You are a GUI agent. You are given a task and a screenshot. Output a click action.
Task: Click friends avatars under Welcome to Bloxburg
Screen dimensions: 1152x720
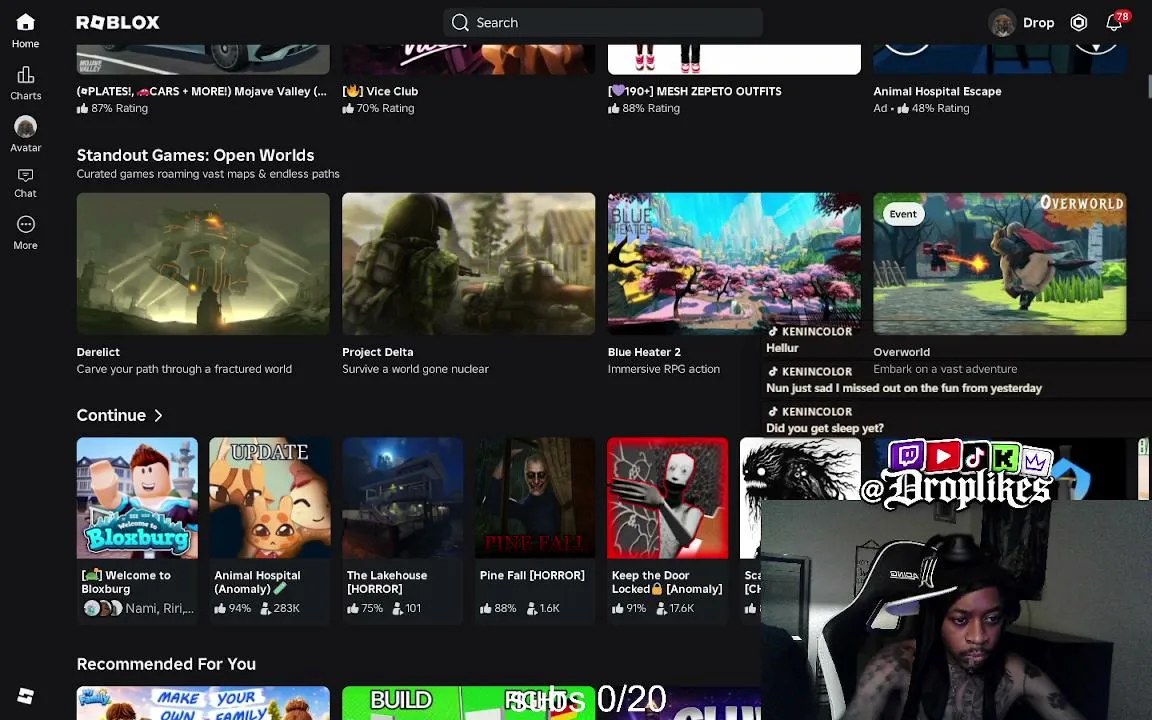click(x=103, y=608)
